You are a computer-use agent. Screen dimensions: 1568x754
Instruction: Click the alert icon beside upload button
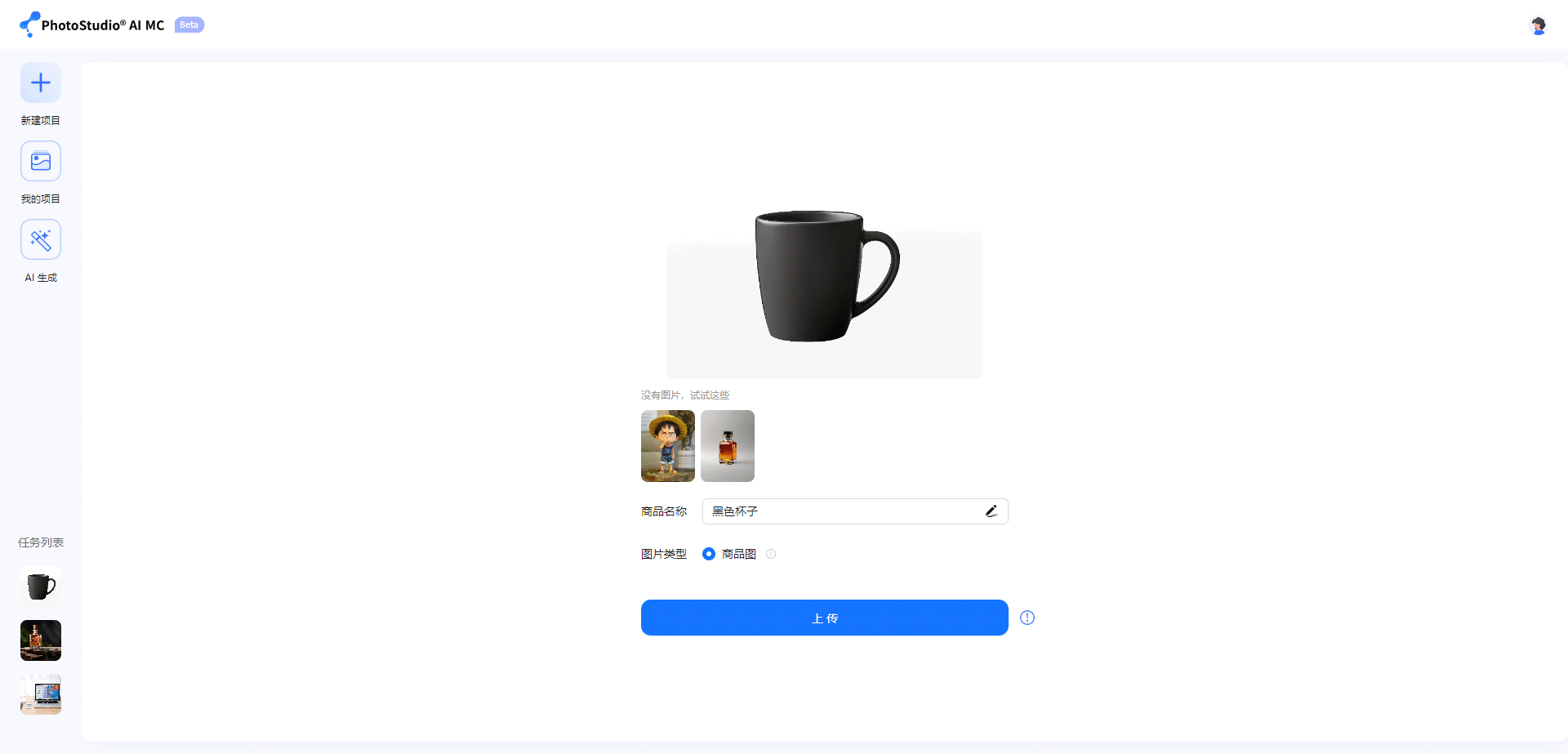pyautogui.click(x=1027, y=618)
